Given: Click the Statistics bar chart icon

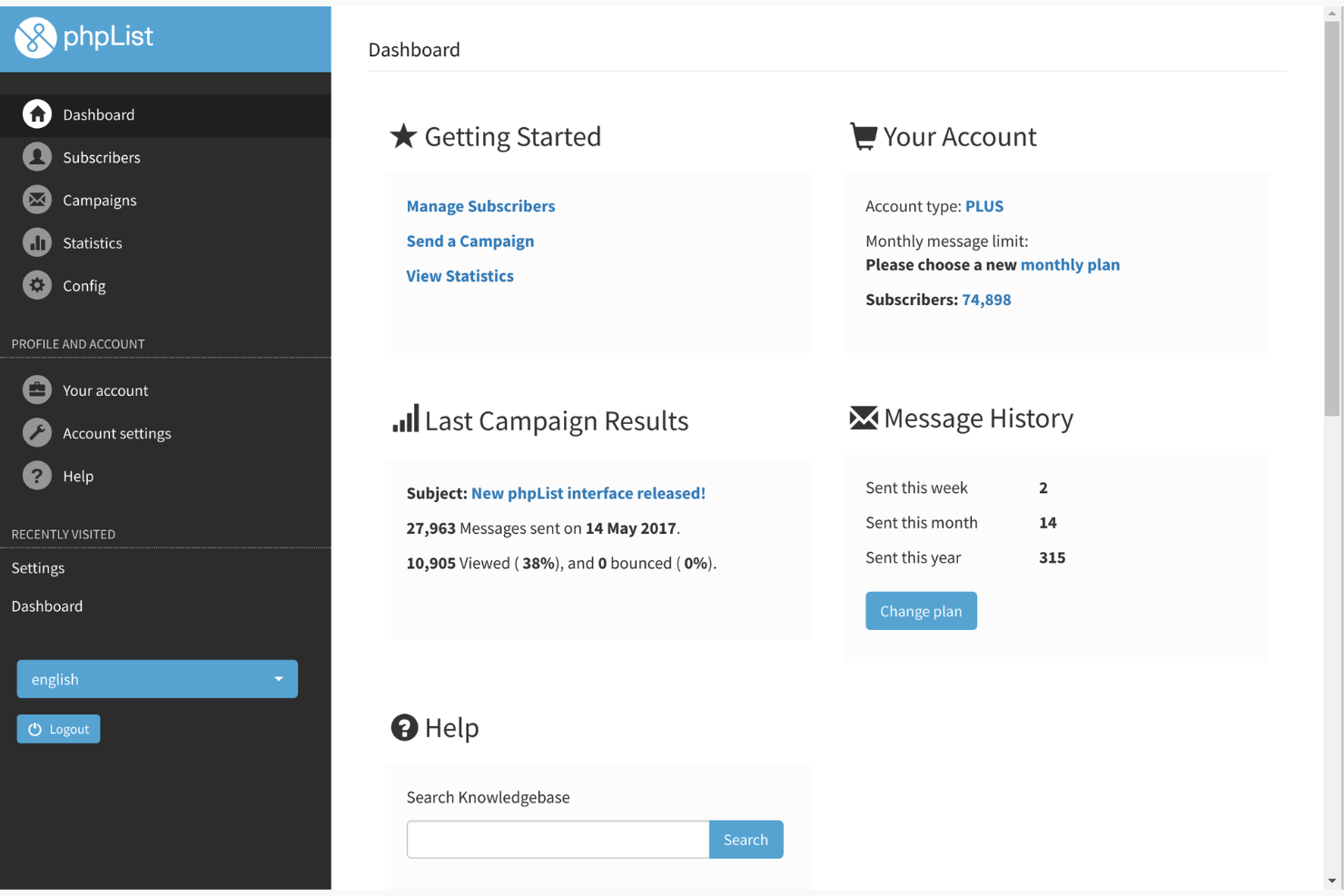Looking at the screenshot, I should point(37,242).
